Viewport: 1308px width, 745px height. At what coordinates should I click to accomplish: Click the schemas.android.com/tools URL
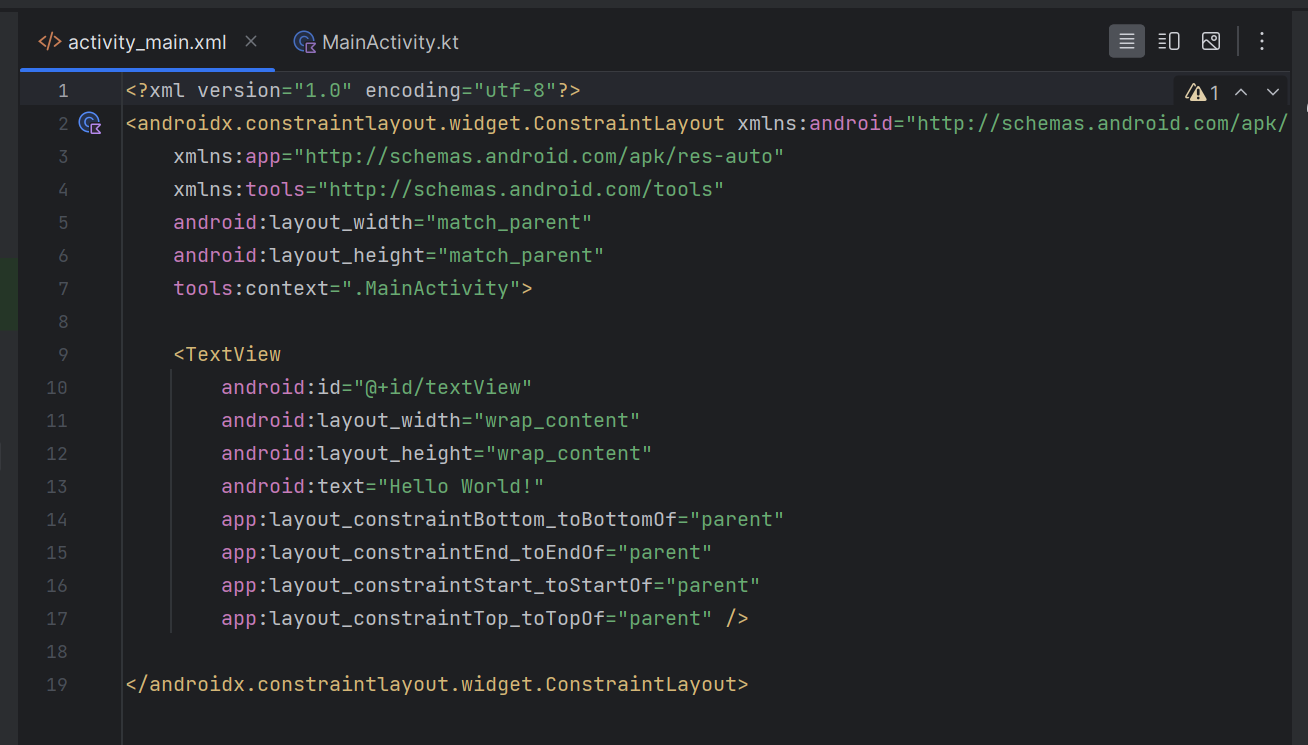click(526, 190)
